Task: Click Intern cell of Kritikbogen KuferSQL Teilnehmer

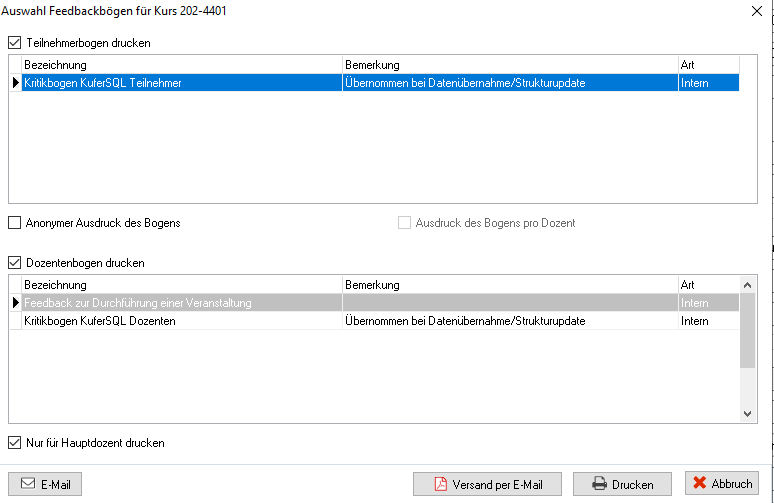Action: [709, 83]
